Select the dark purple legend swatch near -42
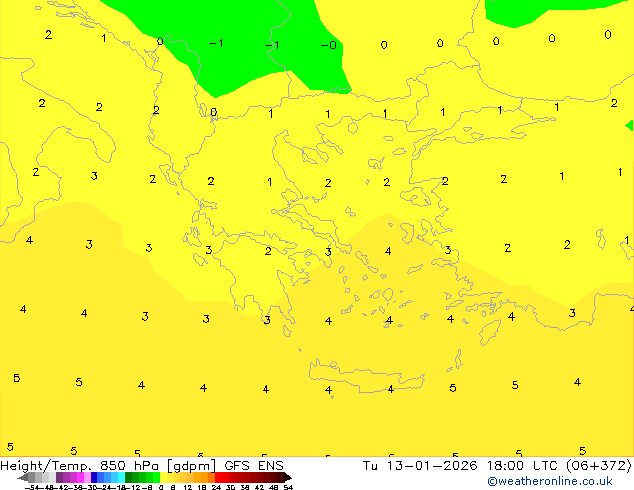 point(59,477)
